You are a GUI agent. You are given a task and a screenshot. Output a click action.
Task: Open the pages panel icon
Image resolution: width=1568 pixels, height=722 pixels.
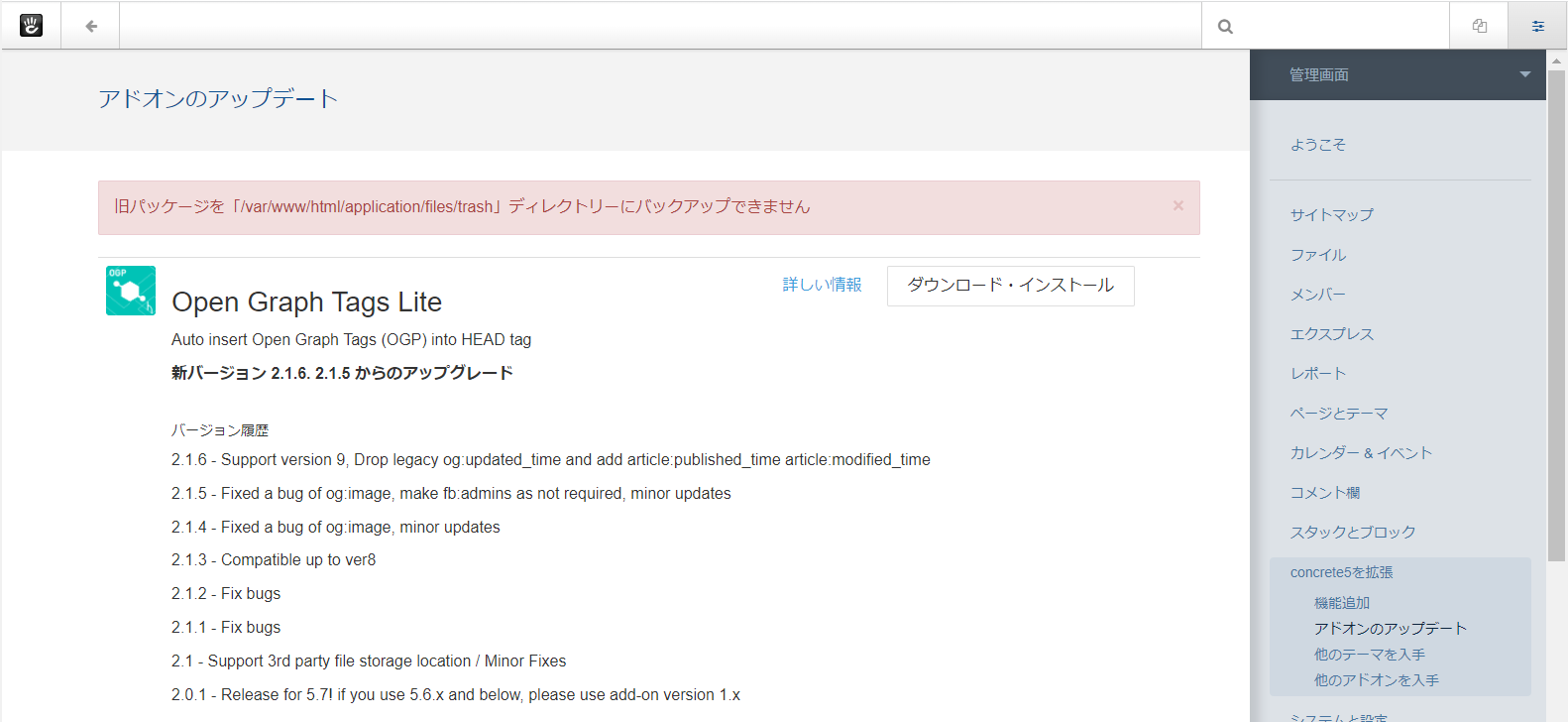tap(1479, 26)
